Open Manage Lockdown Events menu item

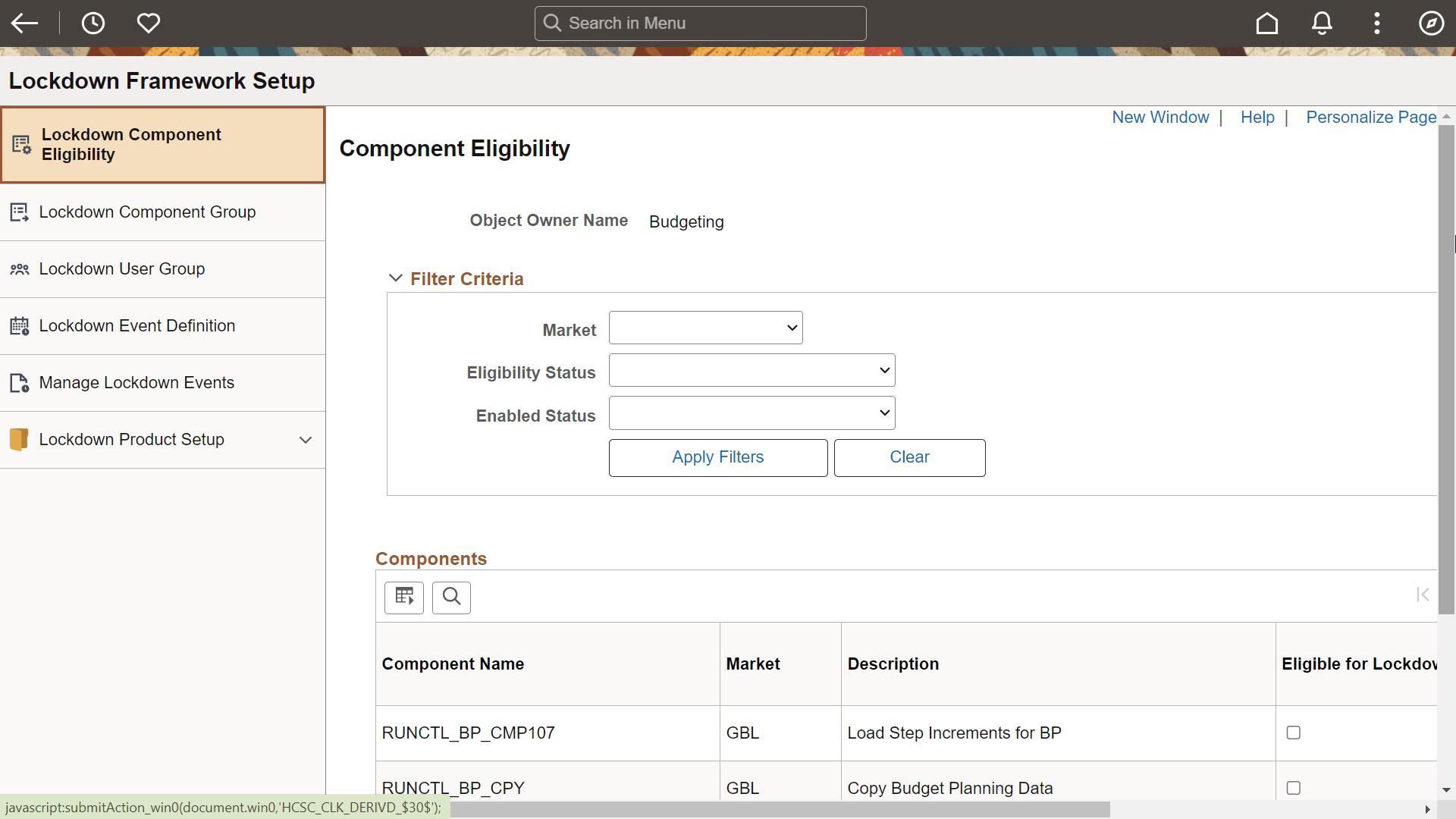click(x=163, y=383)
